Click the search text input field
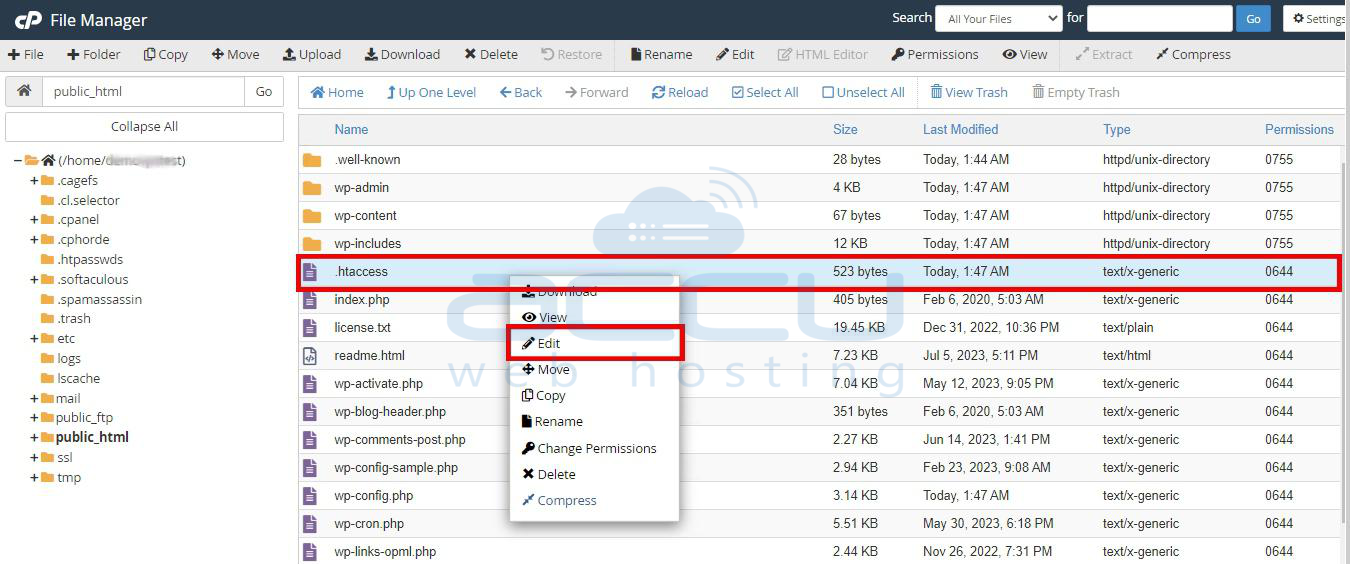The height and width of the screenshot is (564, 1350). click(x=1158, y=18)
